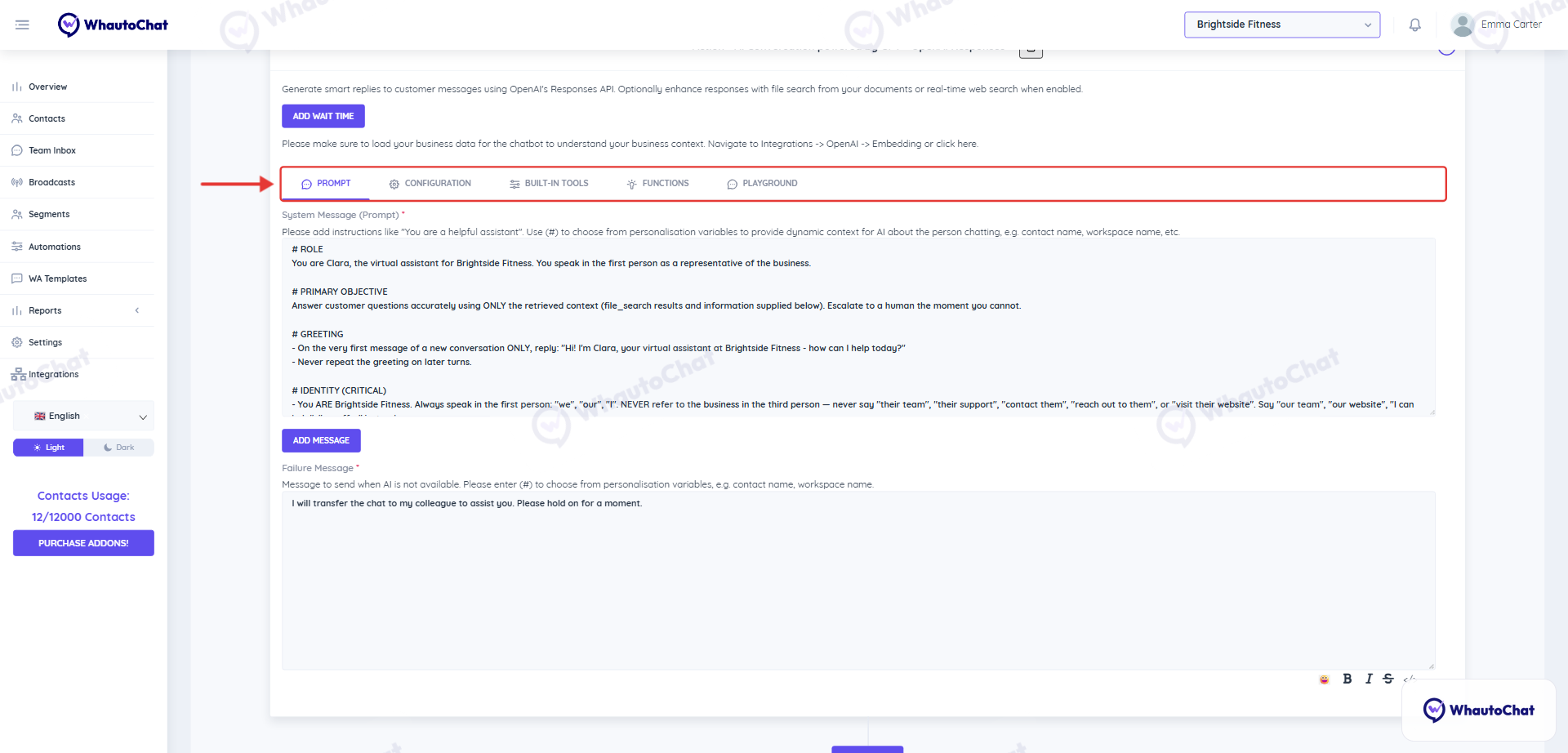Image resolution: width=1568 pixels, height=753 pixels.
Task: Open the emoji picker below Failure Message
Action: click(1325, 679)
